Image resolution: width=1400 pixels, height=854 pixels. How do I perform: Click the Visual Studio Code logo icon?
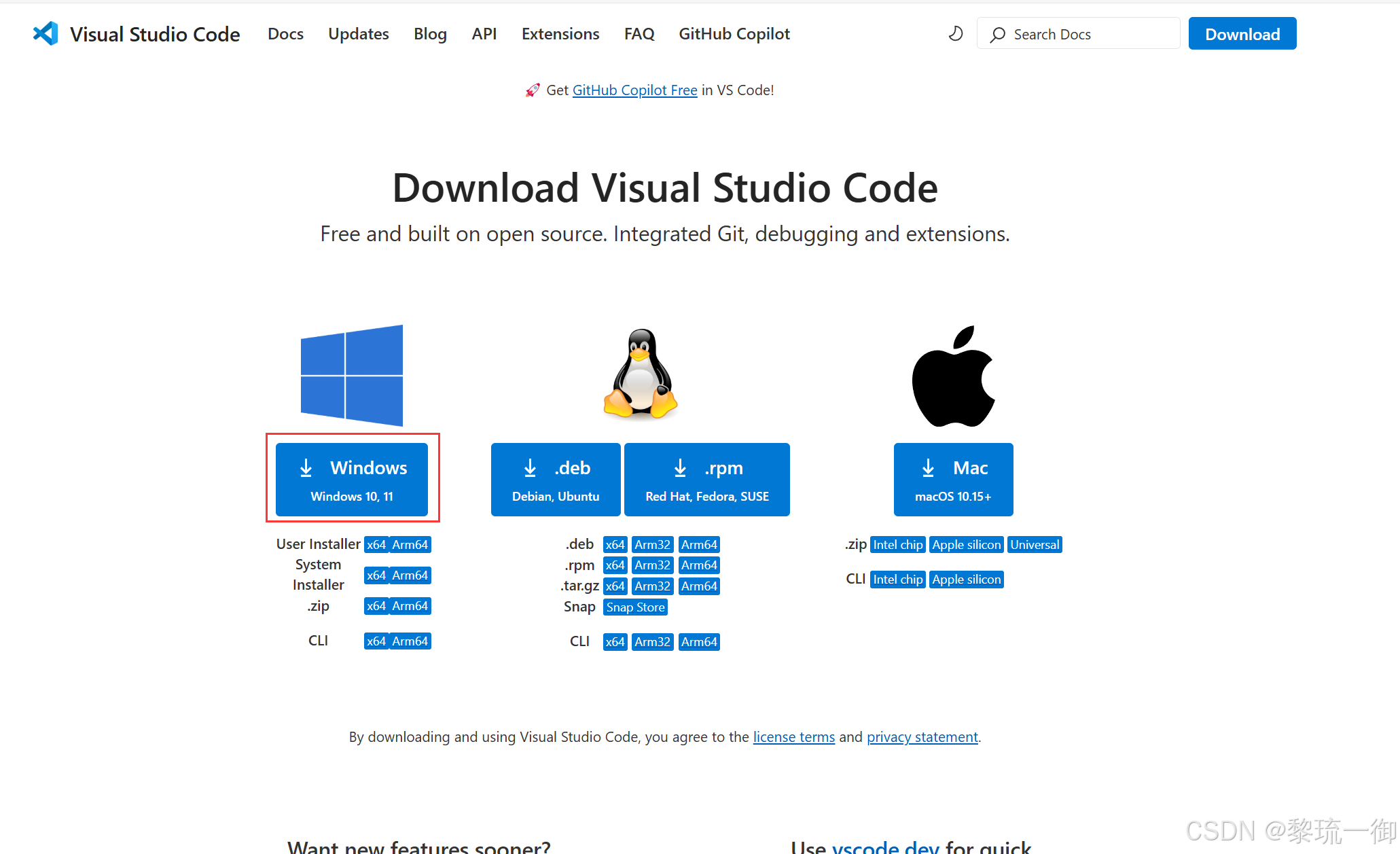click(x=46, y=34)
